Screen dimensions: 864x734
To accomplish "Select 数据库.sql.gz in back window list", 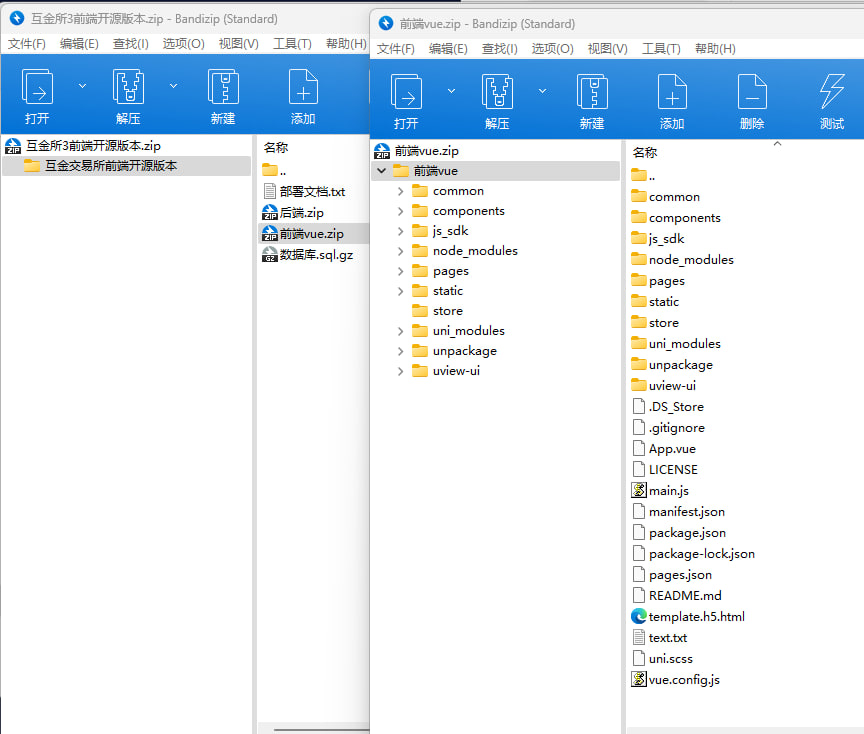I will [307, 255].
